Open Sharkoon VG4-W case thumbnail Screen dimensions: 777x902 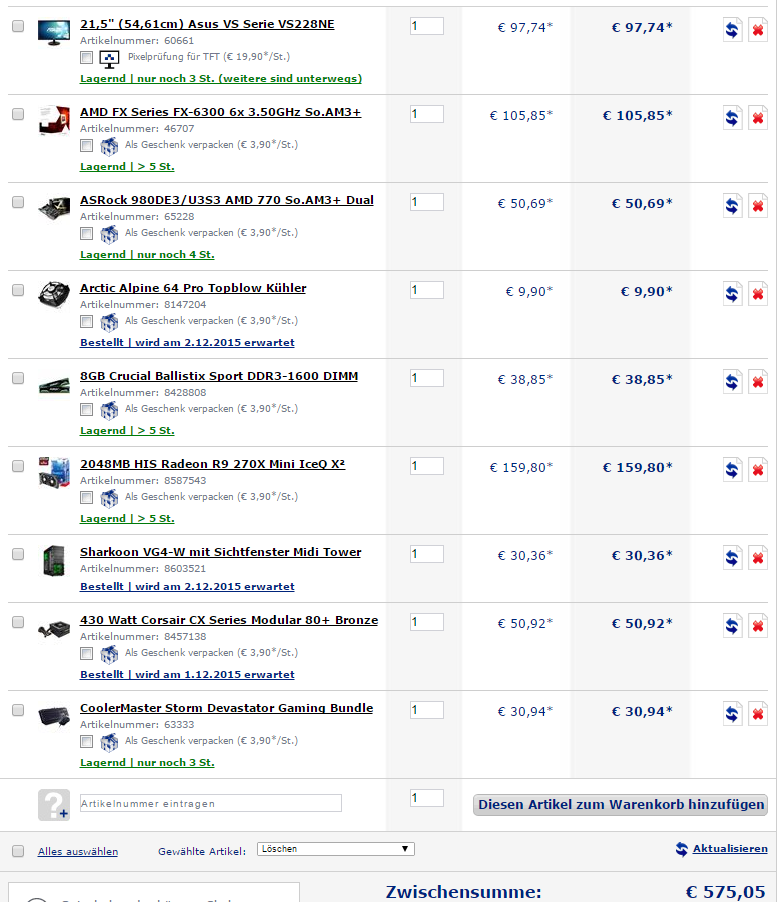(54, 560)
